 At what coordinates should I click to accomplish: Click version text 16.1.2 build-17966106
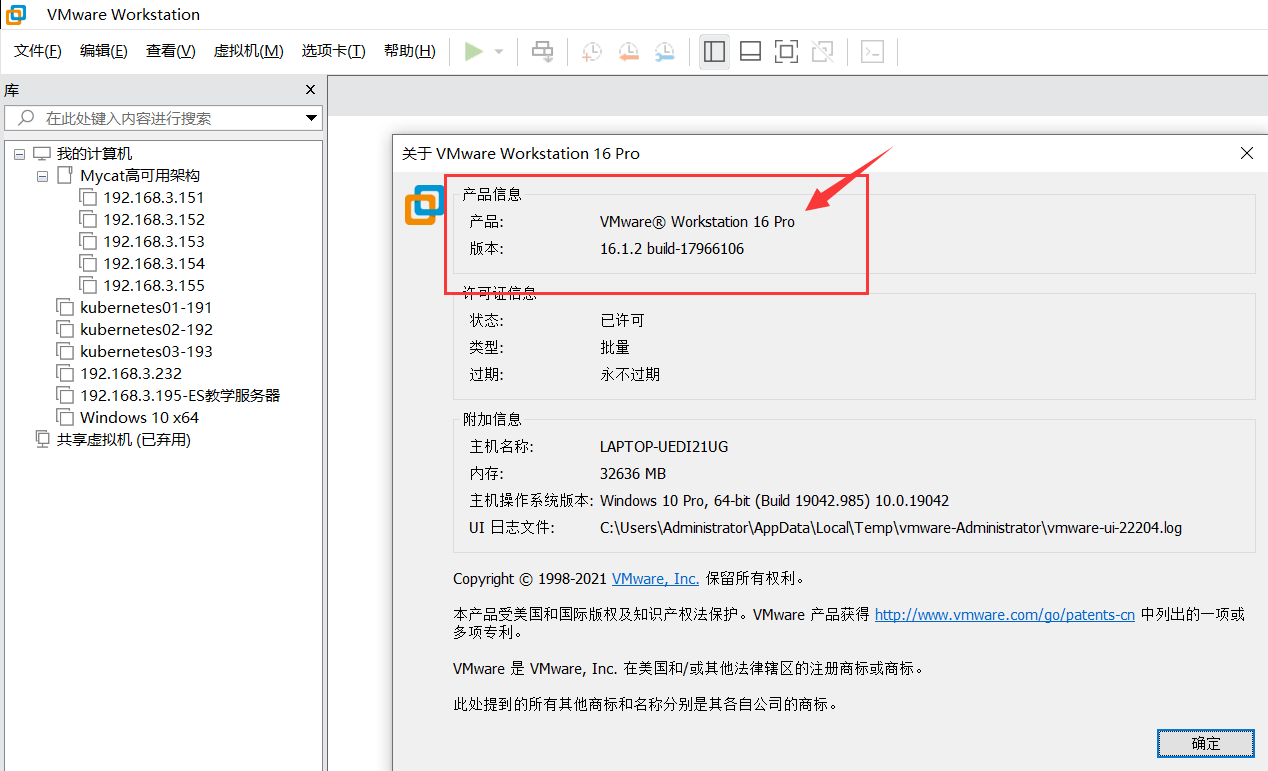pos(672,249)
